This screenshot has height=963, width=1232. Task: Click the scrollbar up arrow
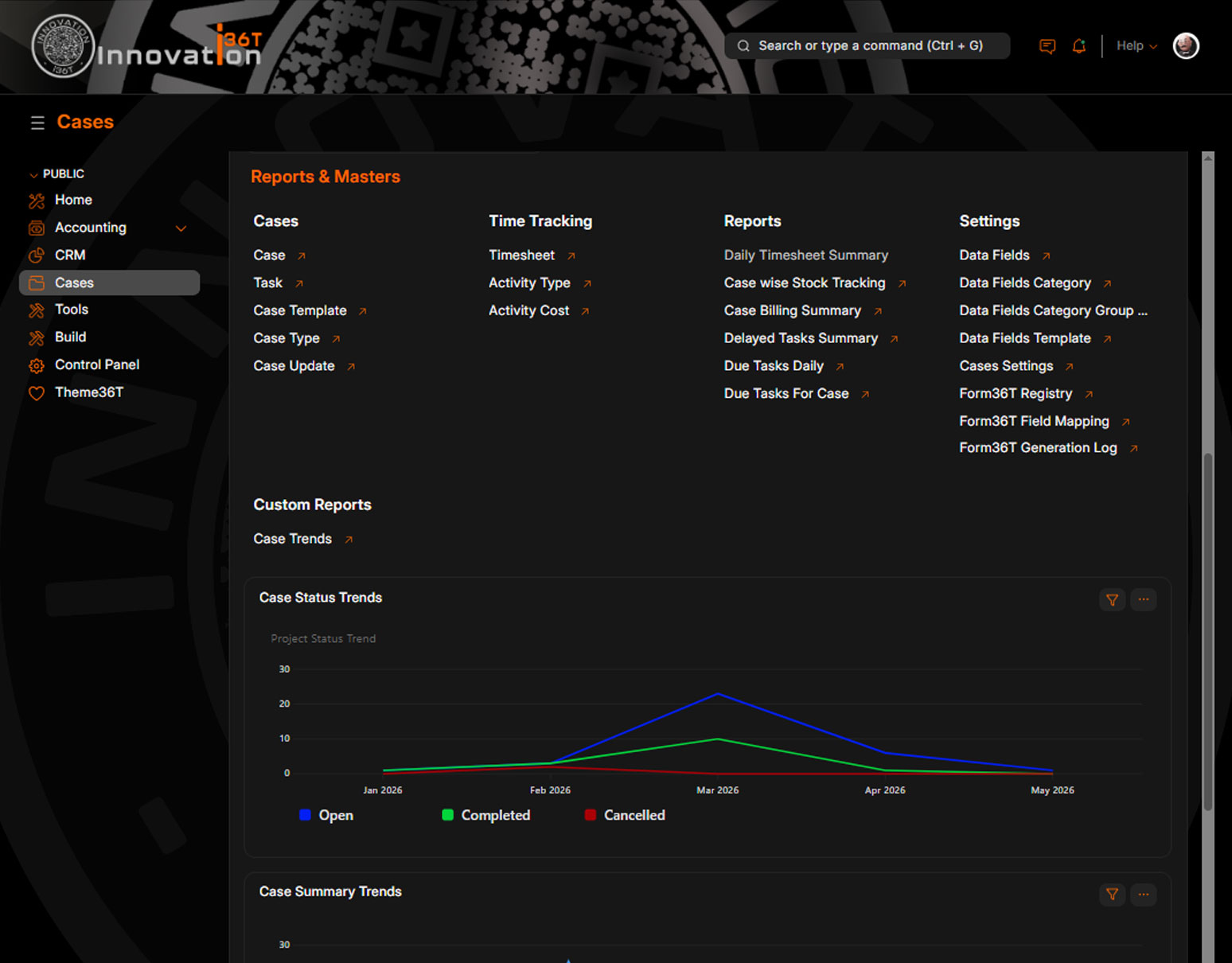(1208, 158)
